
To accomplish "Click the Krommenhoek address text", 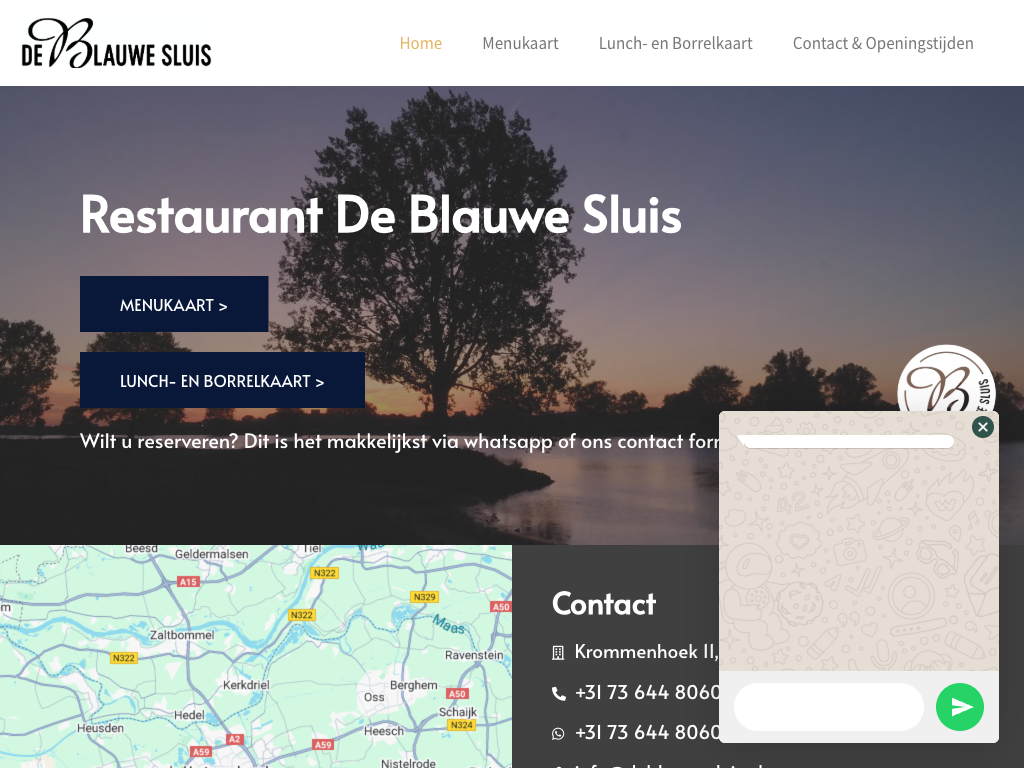I will [646, 652].
